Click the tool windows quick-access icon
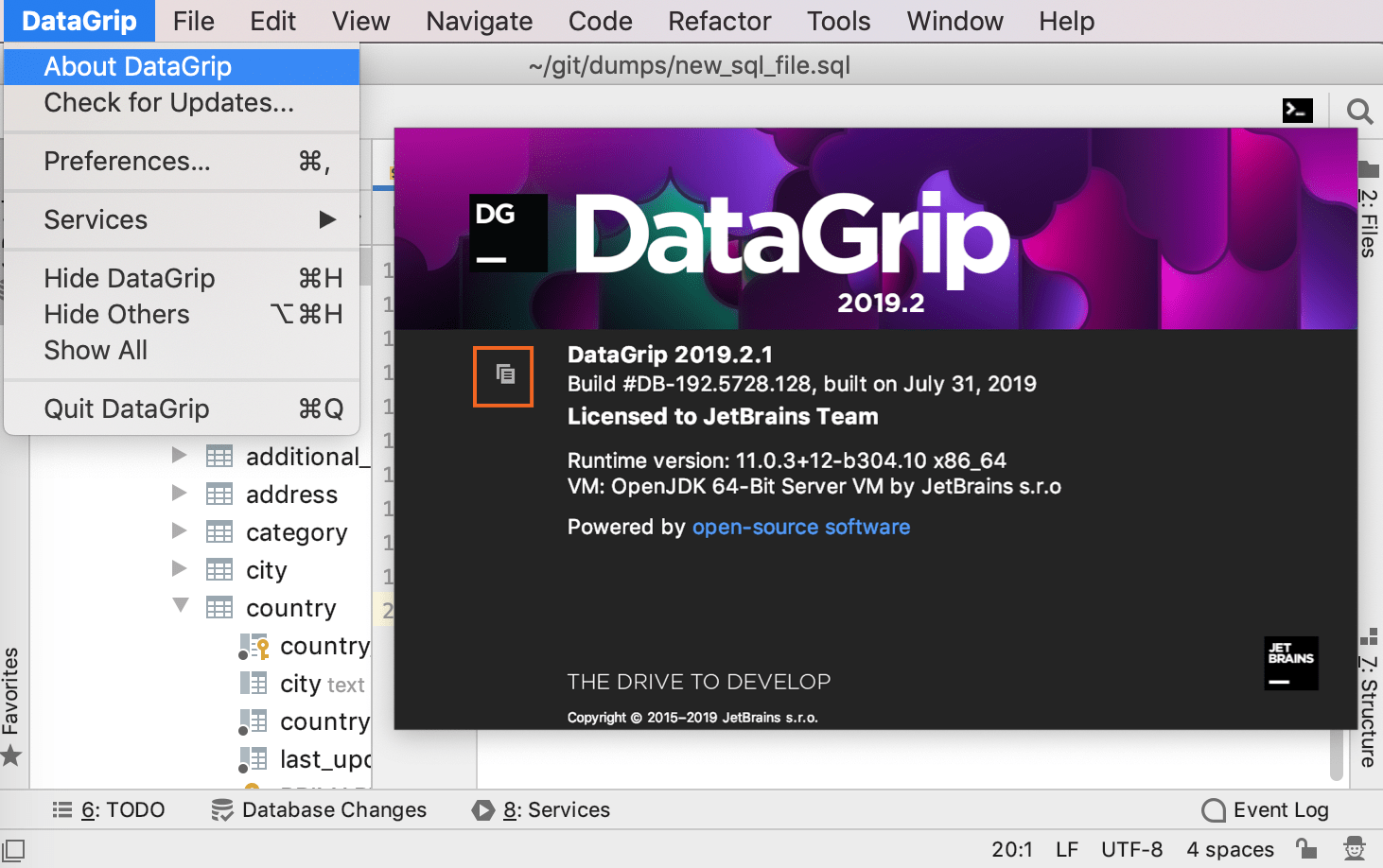Screen dimensions: 1383x868 (x=13, y=849)
